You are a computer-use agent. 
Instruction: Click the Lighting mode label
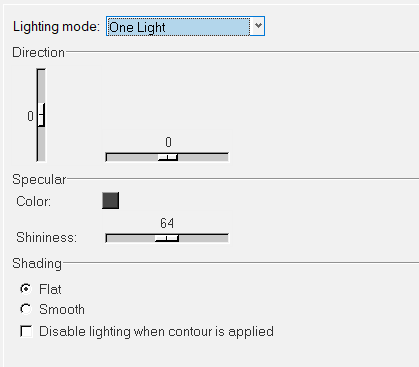click(56, 27)
